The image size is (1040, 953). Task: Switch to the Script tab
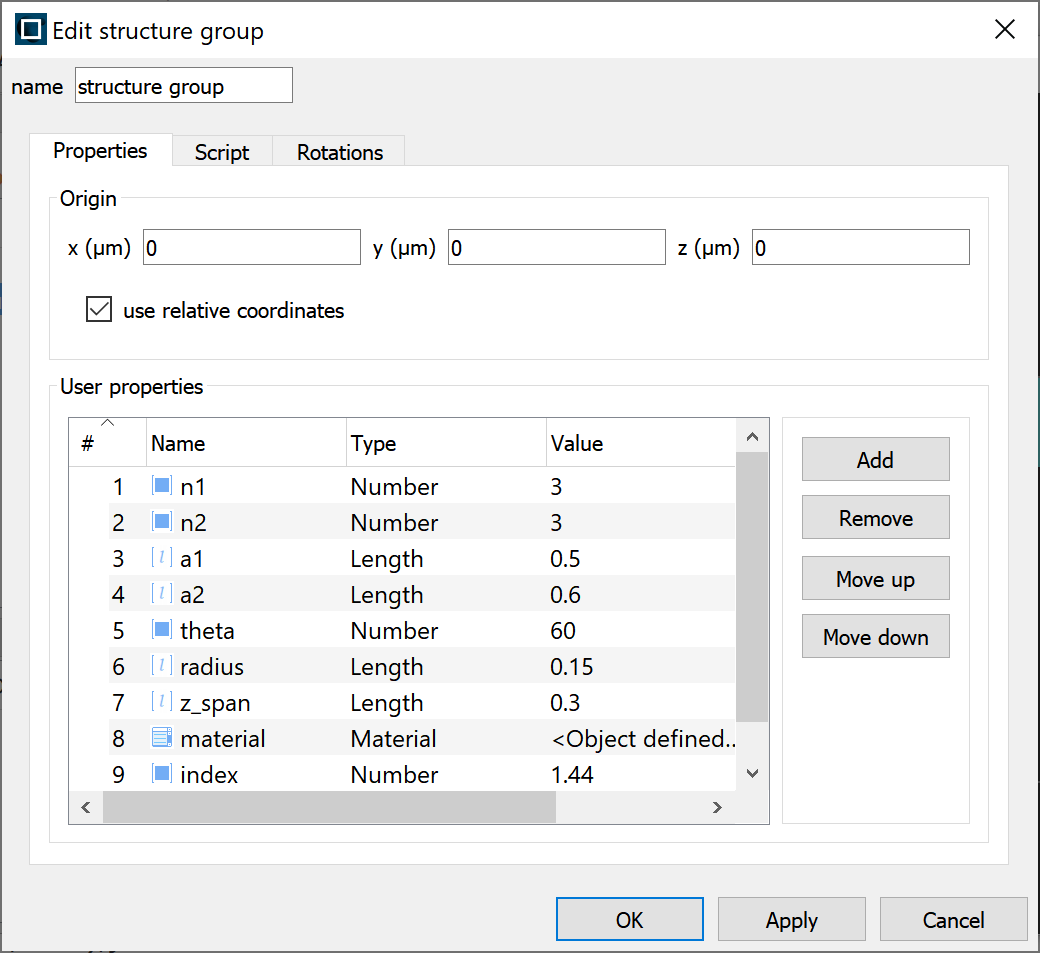pos(222,152)
